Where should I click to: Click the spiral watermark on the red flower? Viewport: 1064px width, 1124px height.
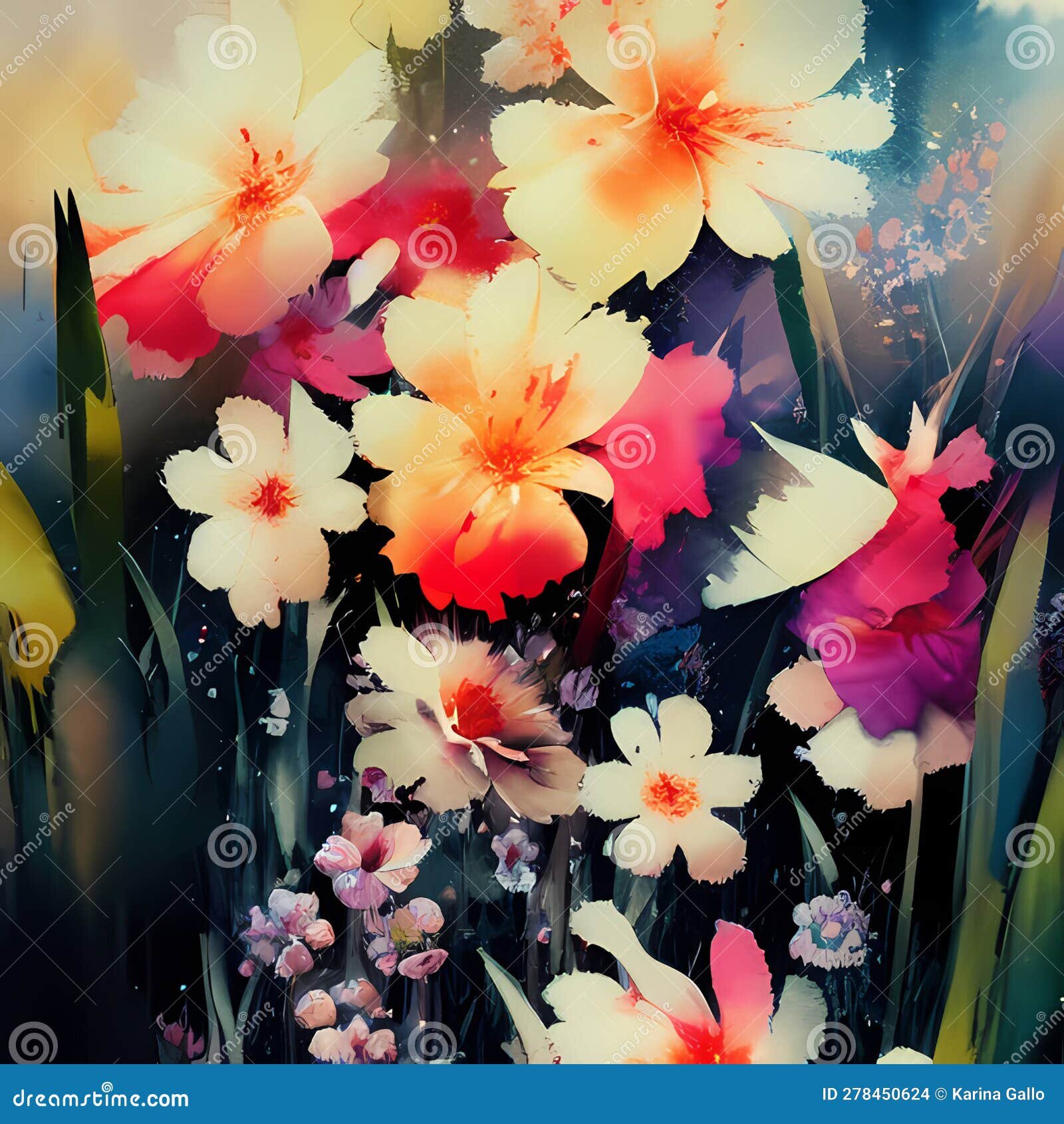pyautogui.click(x=431, y=245)
